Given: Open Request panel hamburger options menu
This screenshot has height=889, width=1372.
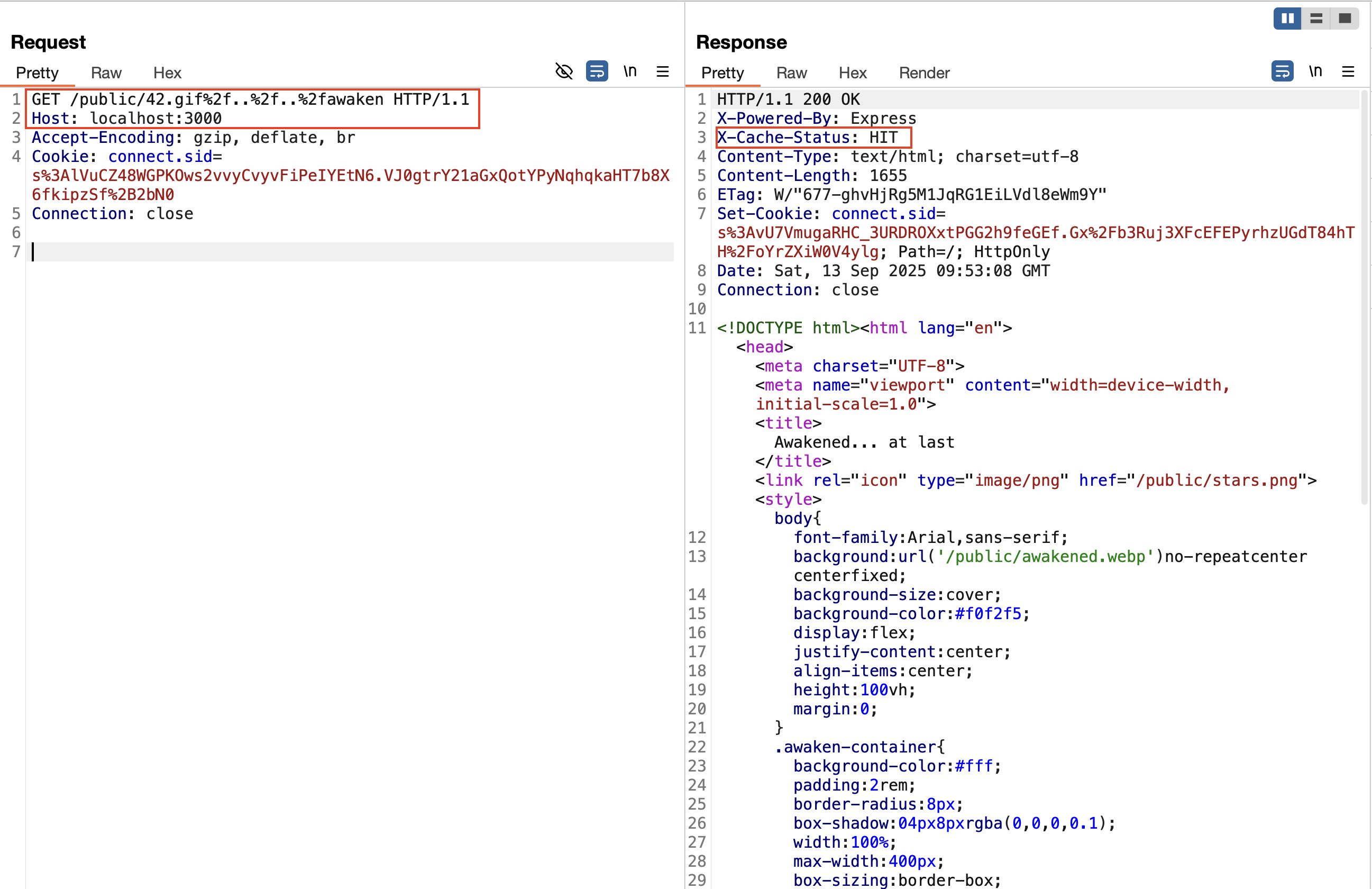Looking at the screenshot, I should click(662, 71).
